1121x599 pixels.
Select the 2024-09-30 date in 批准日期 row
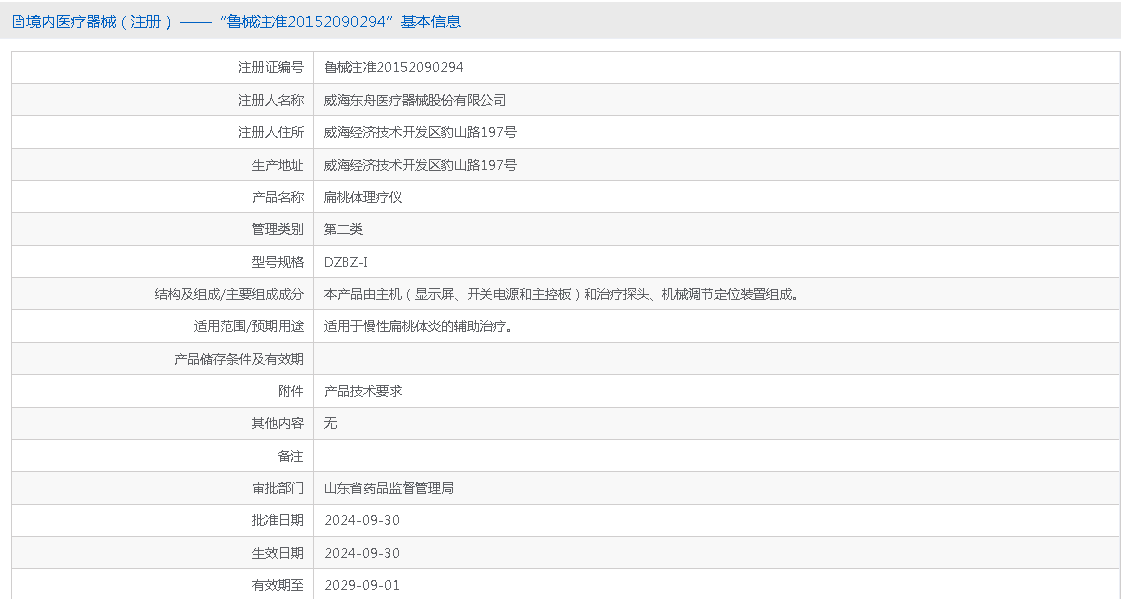coord(362,520)
